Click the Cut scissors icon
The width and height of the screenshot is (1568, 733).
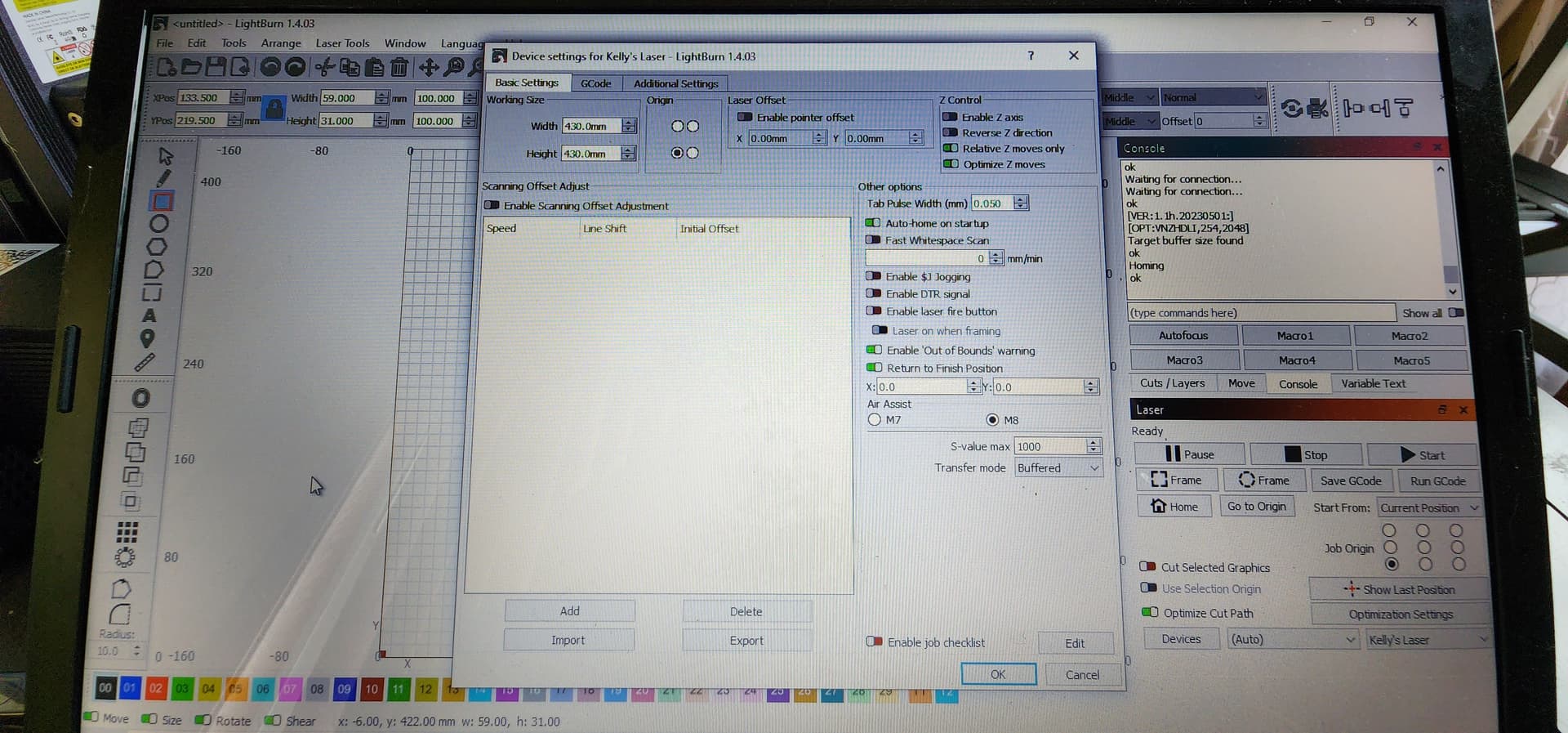(325, 67)
